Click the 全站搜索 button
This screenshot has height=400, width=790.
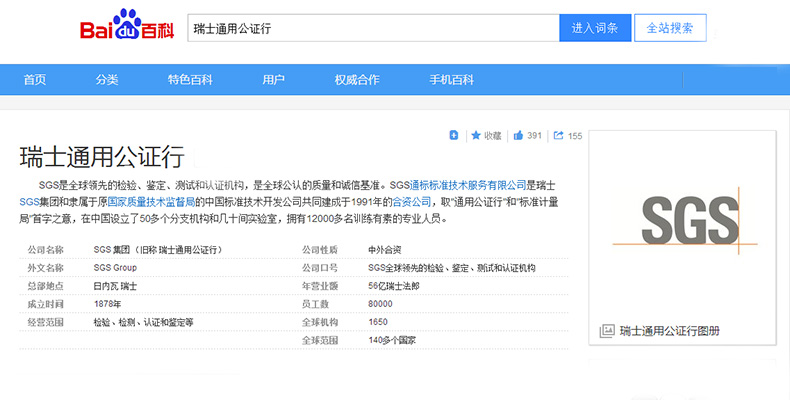coord(670,28)
